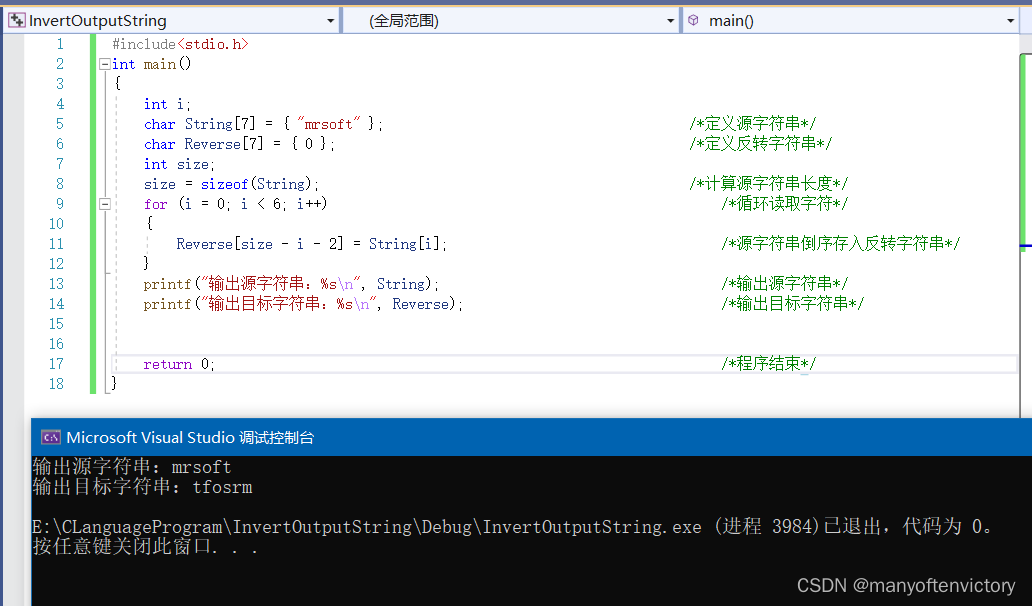Click the printf 输出源字符串 statement
This screenshot has height=606, width=1032.
[291, 284]
